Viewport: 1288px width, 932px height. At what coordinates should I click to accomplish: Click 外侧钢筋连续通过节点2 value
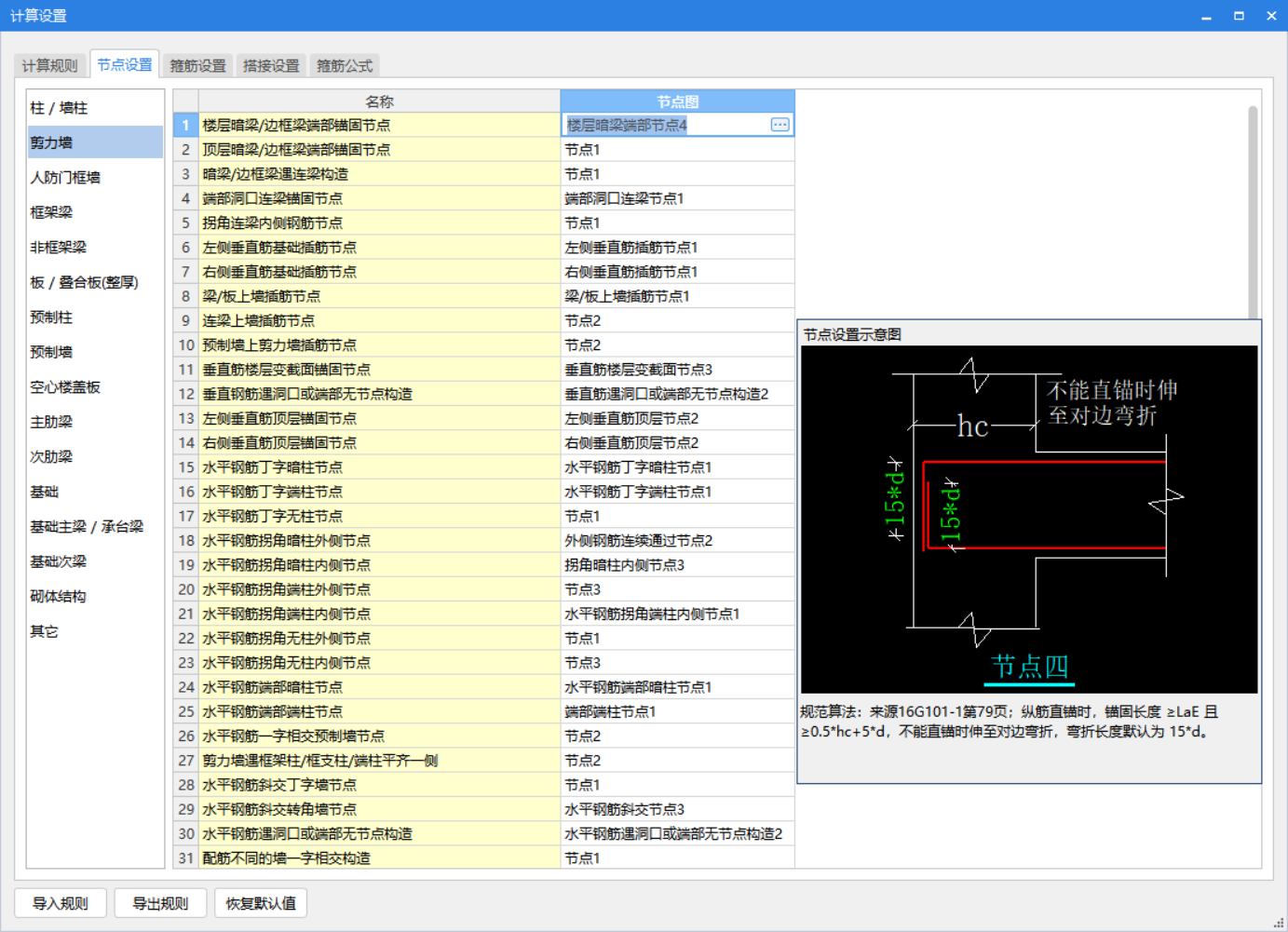(x=677, y=541)
